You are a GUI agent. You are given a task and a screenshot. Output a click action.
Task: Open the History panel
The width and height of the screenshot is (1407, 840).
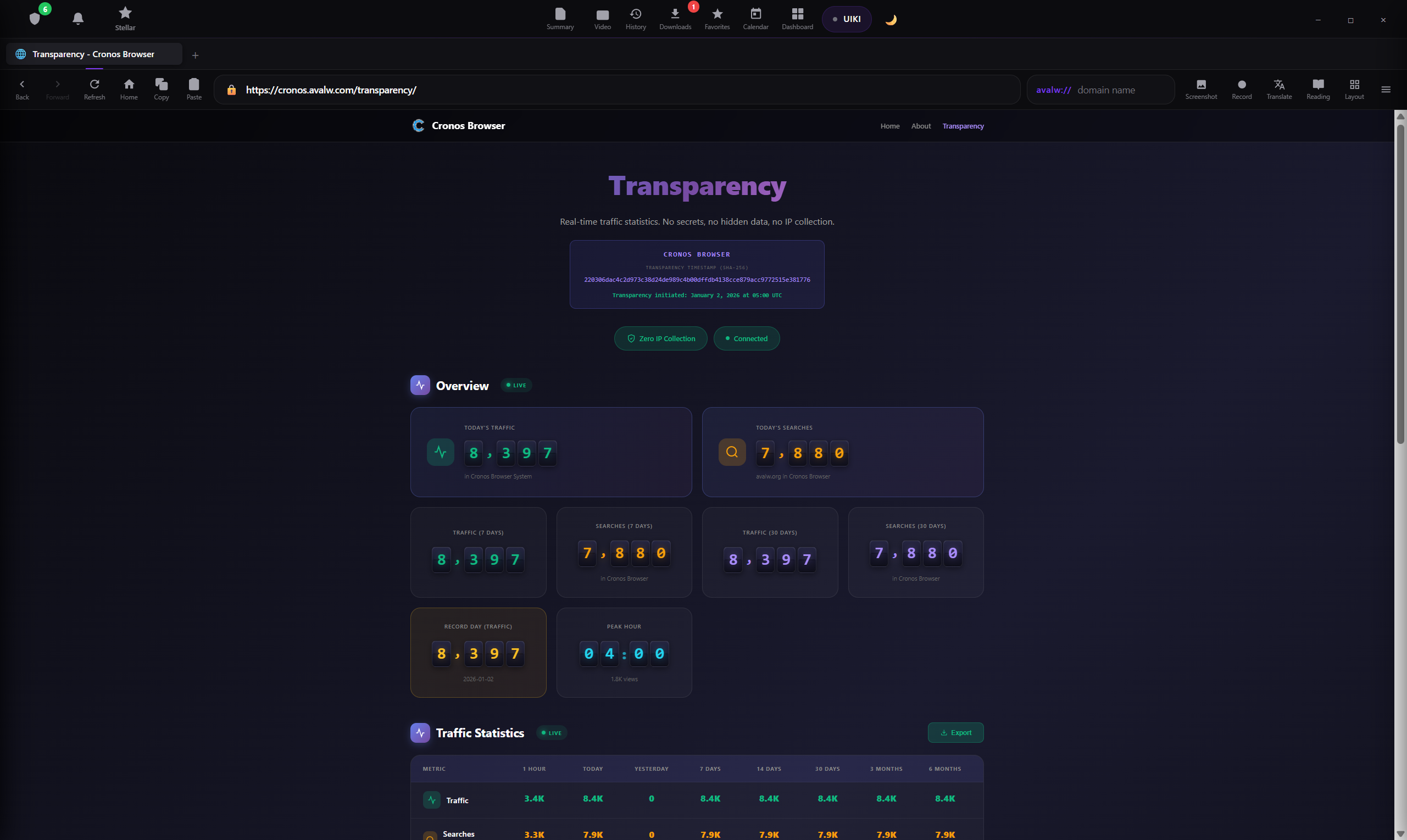coord(635,18)
